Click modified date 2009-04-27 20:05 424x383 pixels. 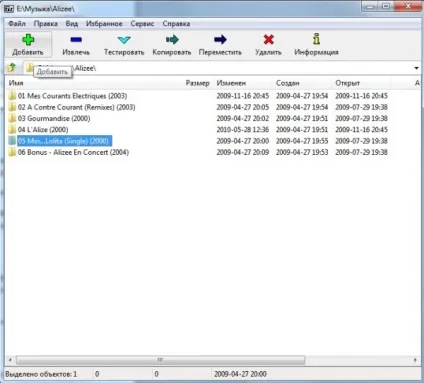[243, 107]
